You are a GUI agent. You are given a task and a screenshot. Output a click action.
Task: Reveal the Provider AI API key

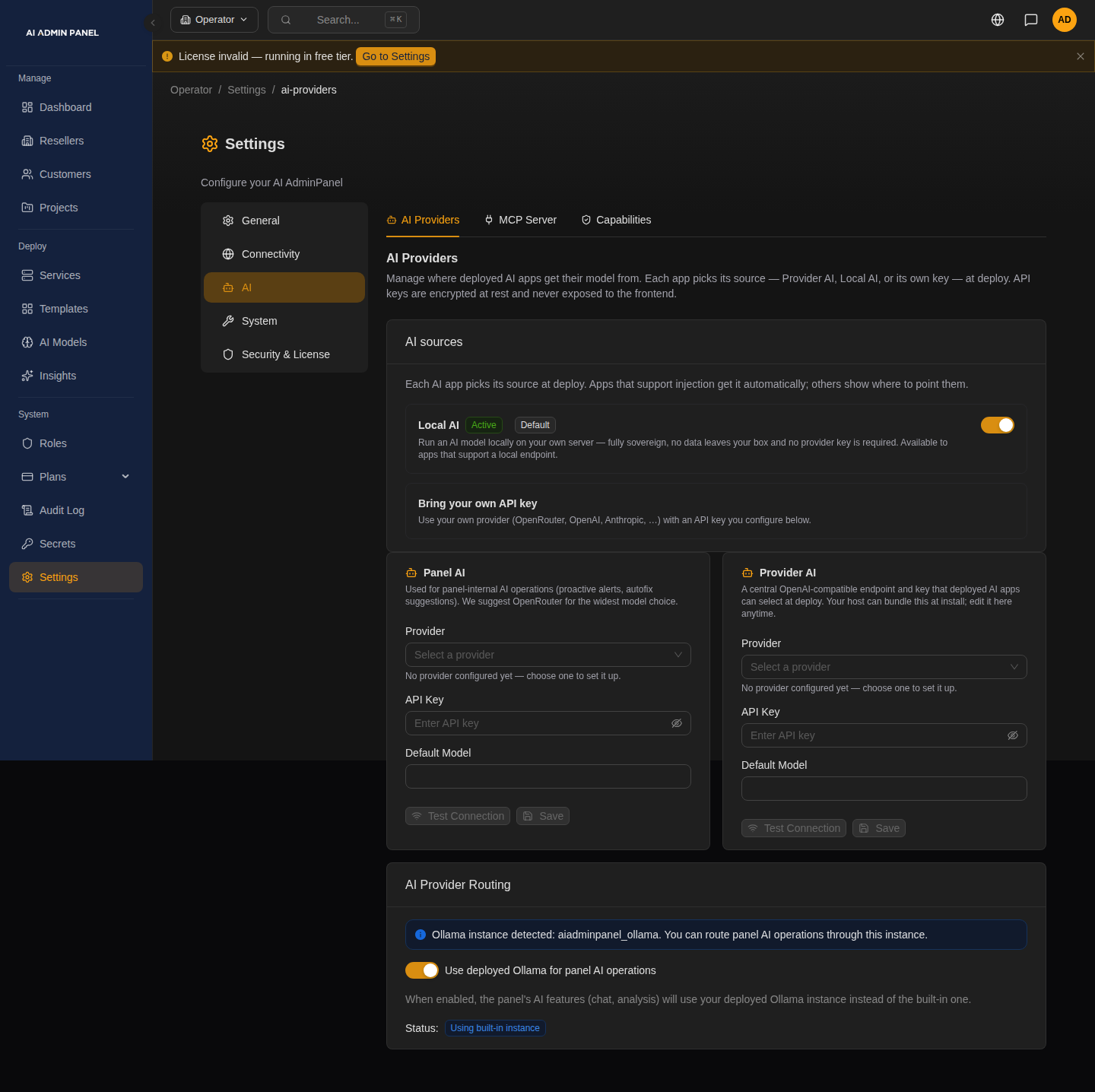[x=1013, y=735]
